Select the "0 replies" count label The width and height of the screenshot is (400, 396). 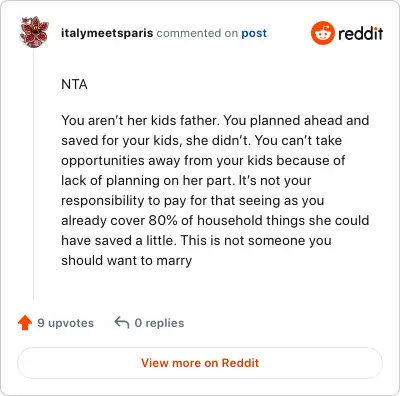pos(159,323)
